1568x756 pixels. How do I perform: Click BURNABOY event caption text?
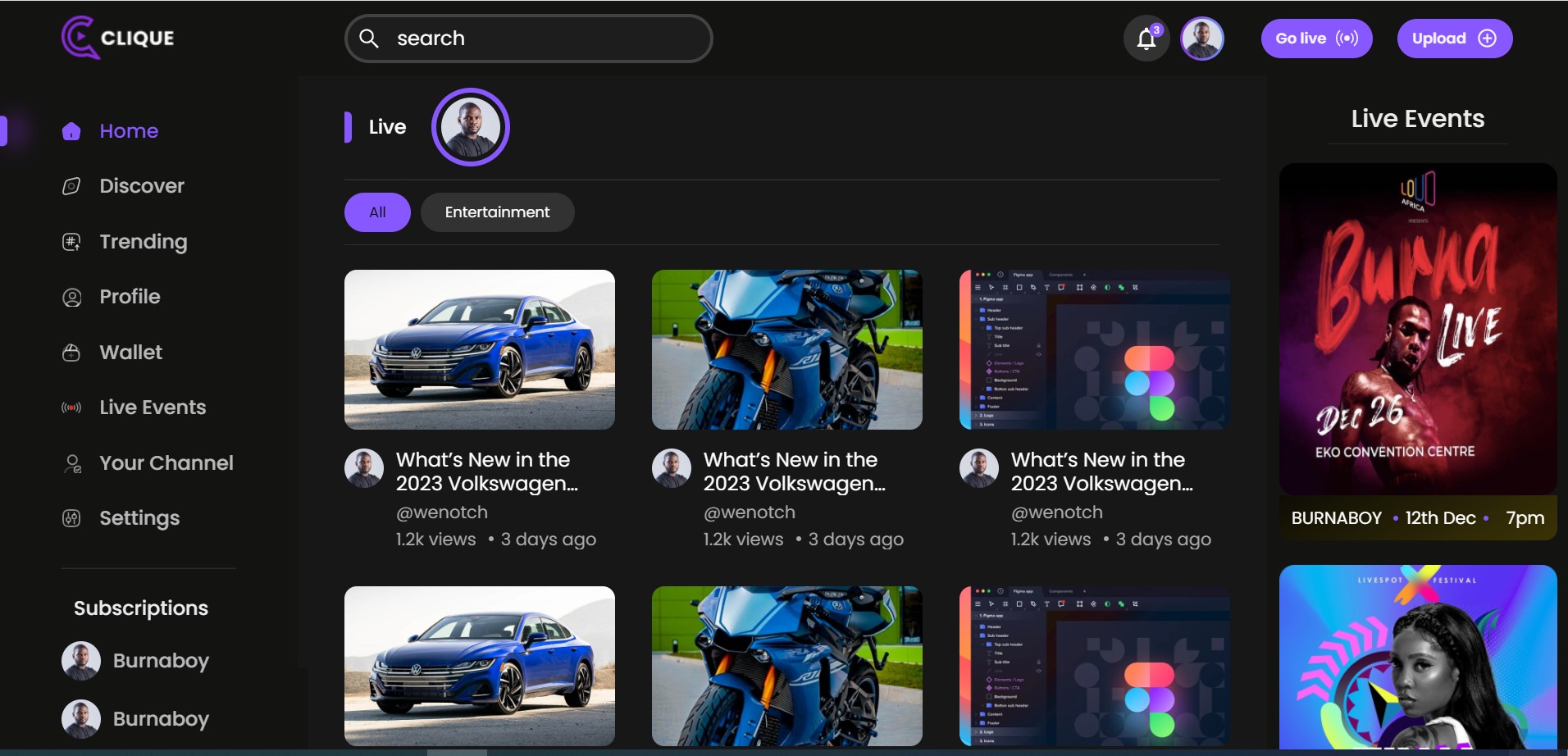click(x=1337, y=518)
